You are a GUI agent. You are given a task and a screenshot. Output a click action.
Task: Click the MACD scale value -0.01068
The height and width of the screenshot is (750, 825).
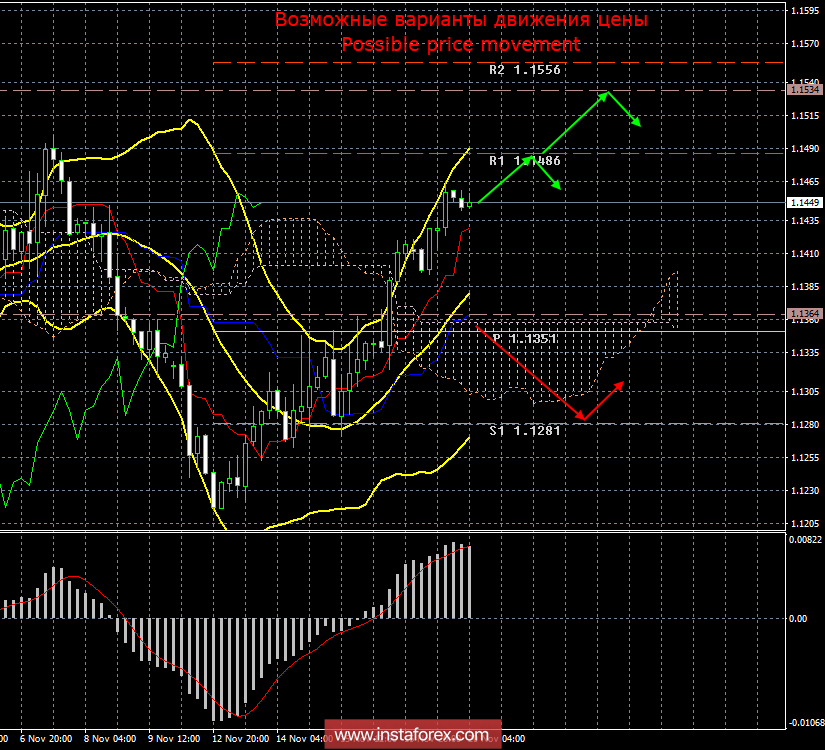pos(805,723)
